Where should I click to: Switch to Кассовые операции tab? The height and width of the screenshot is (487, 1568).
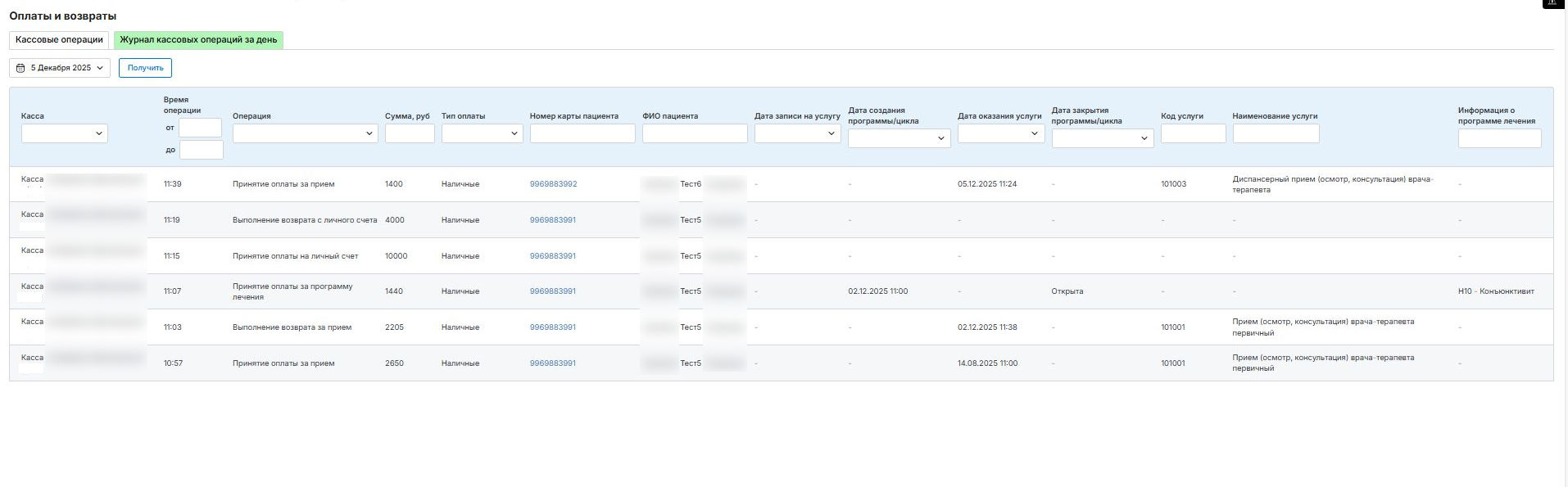[59, 39]
